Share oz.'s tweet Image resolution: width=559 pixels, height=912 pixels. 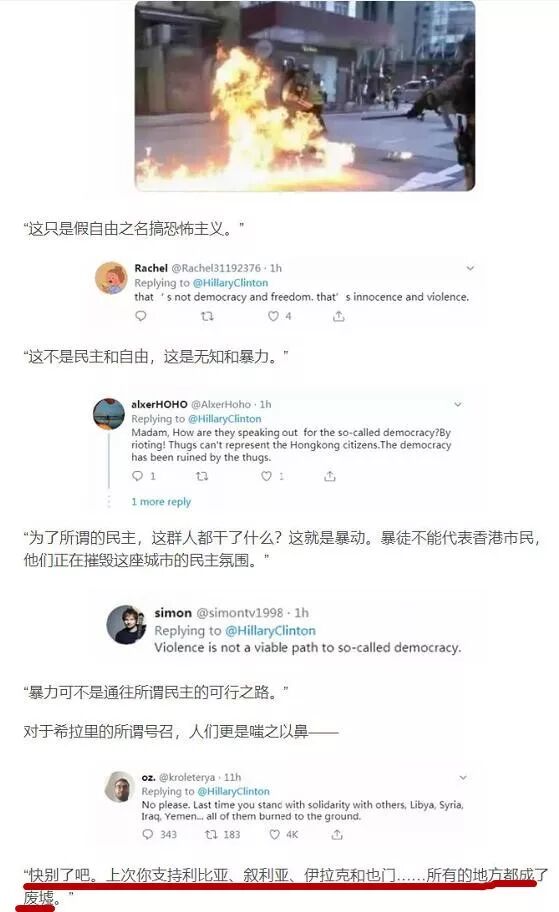(337, 834)
